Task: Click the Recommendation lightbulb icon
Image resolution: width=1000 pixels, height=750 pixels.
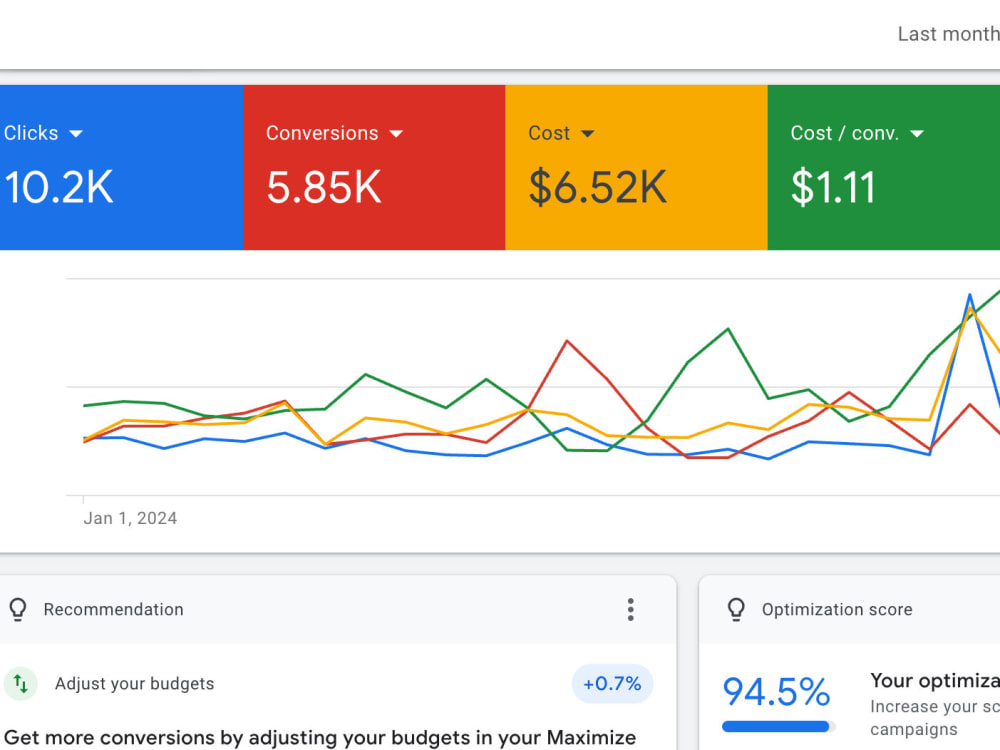Action: tap(18, 610)
